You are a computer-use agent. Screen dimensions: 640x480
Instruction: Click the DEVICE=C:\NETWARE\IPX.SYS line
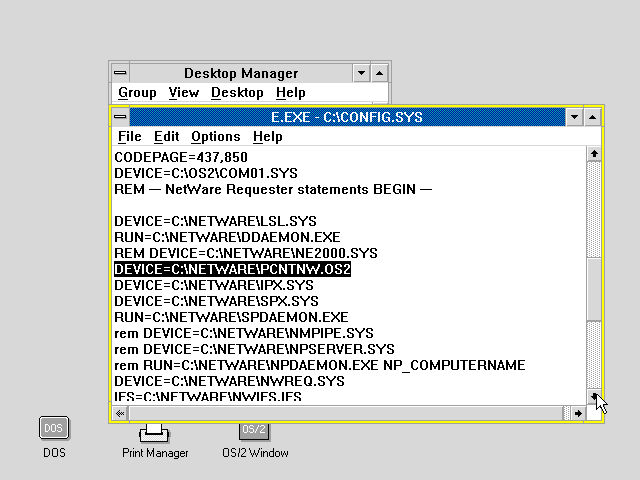point(214,285)
